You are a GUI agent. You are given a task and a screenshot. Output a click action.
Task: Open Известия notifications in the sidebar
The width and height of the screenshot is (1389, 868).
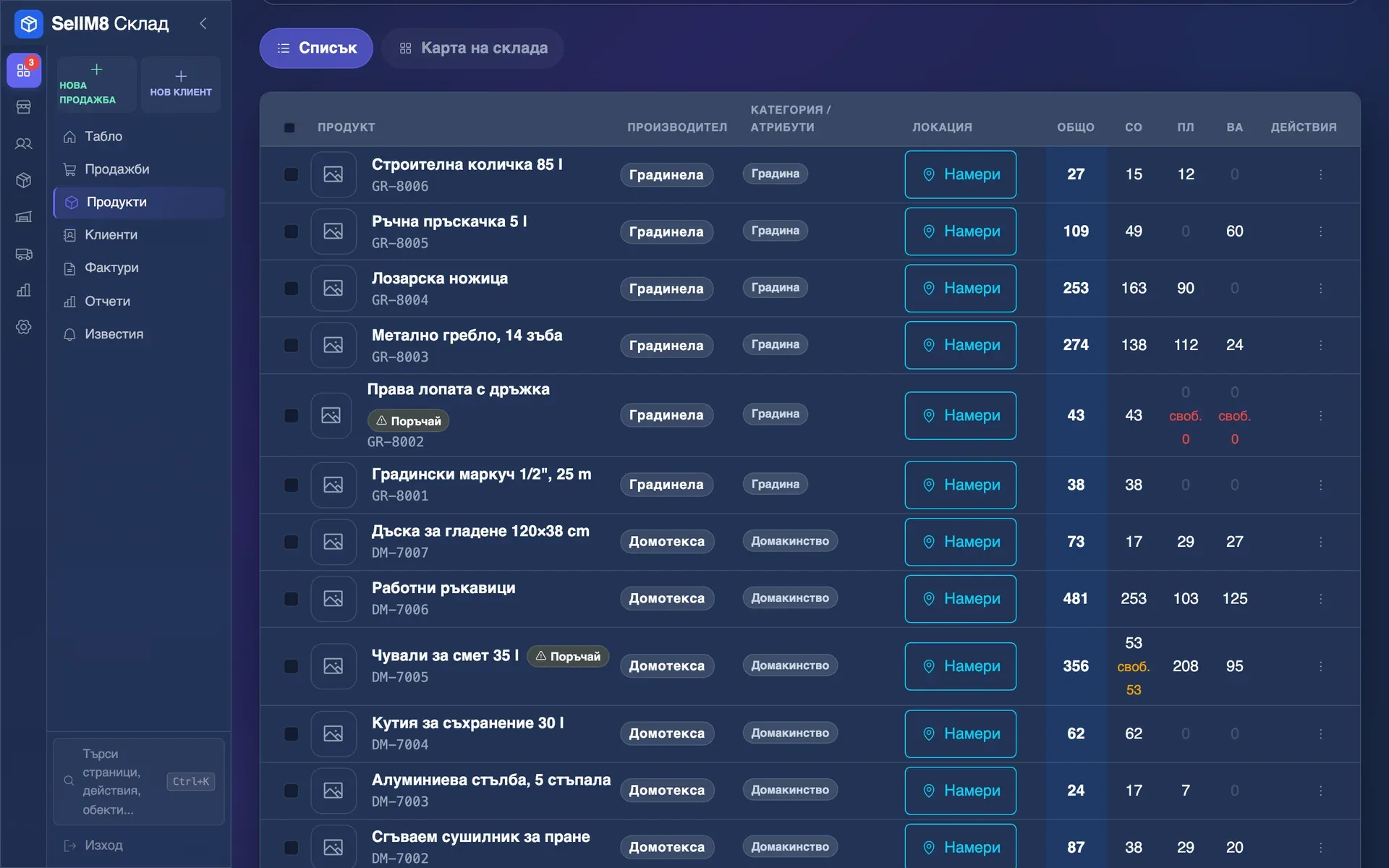click(138, 334)
